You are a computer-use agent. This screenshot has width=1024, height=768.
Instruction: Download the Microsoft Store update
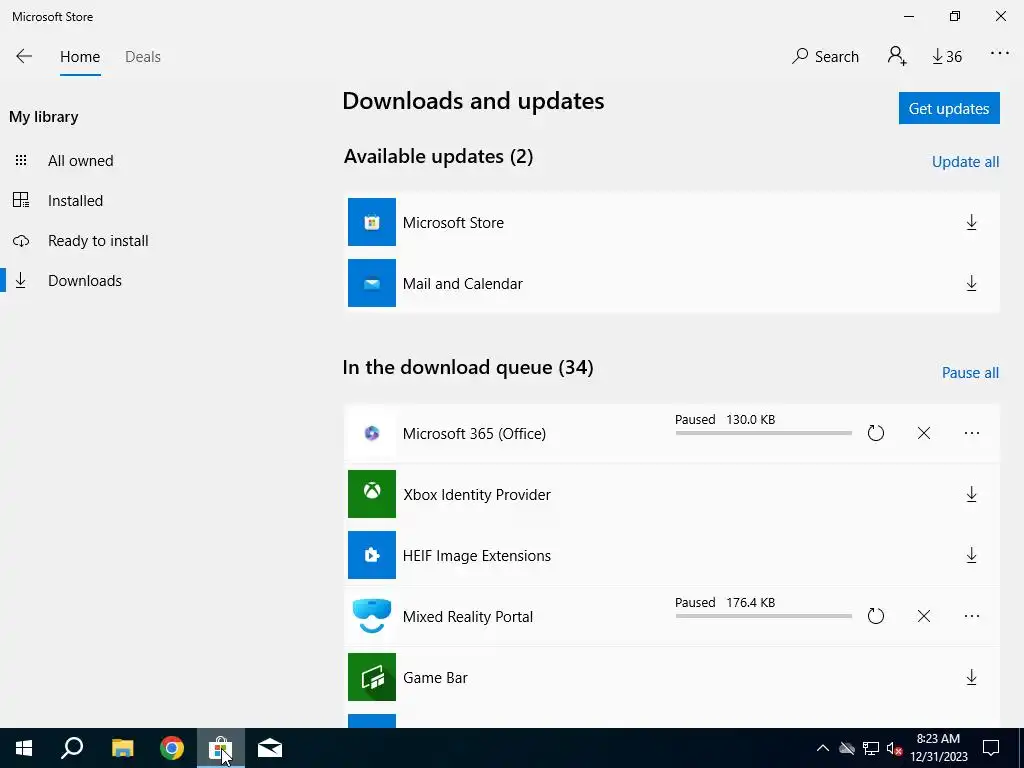click(x=971, y=223)
